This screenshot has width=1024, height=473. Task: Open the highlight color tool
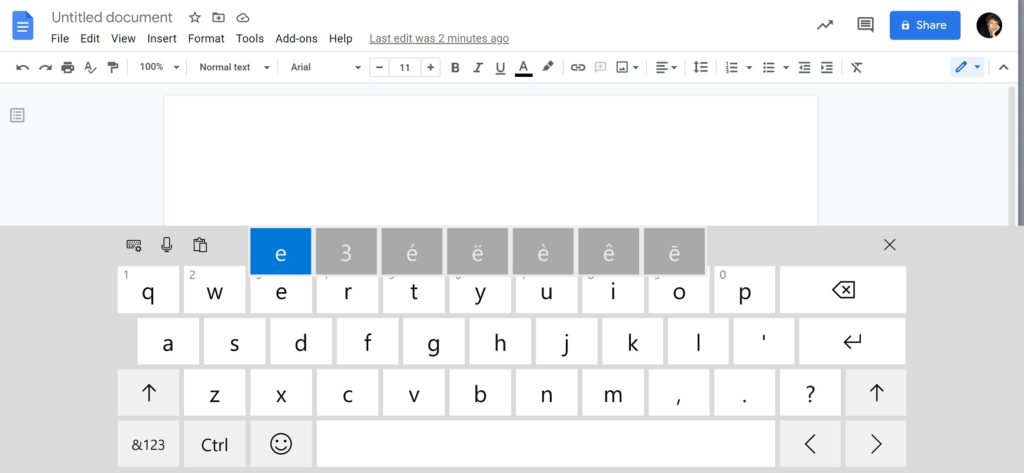tap(548, 67)
